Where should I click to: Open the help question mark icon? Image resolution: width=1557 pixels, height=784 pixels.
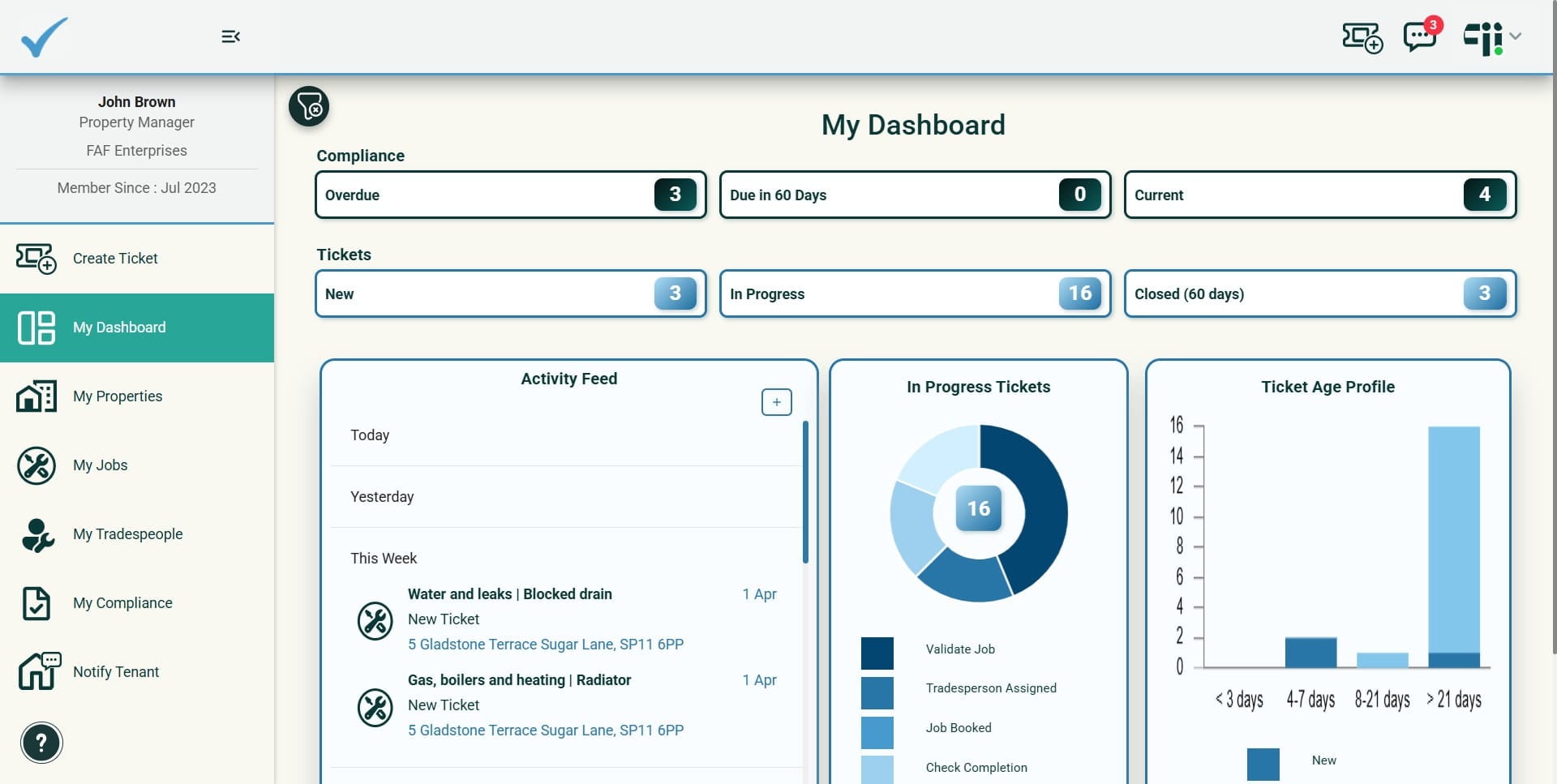click(x=41, y=742)
